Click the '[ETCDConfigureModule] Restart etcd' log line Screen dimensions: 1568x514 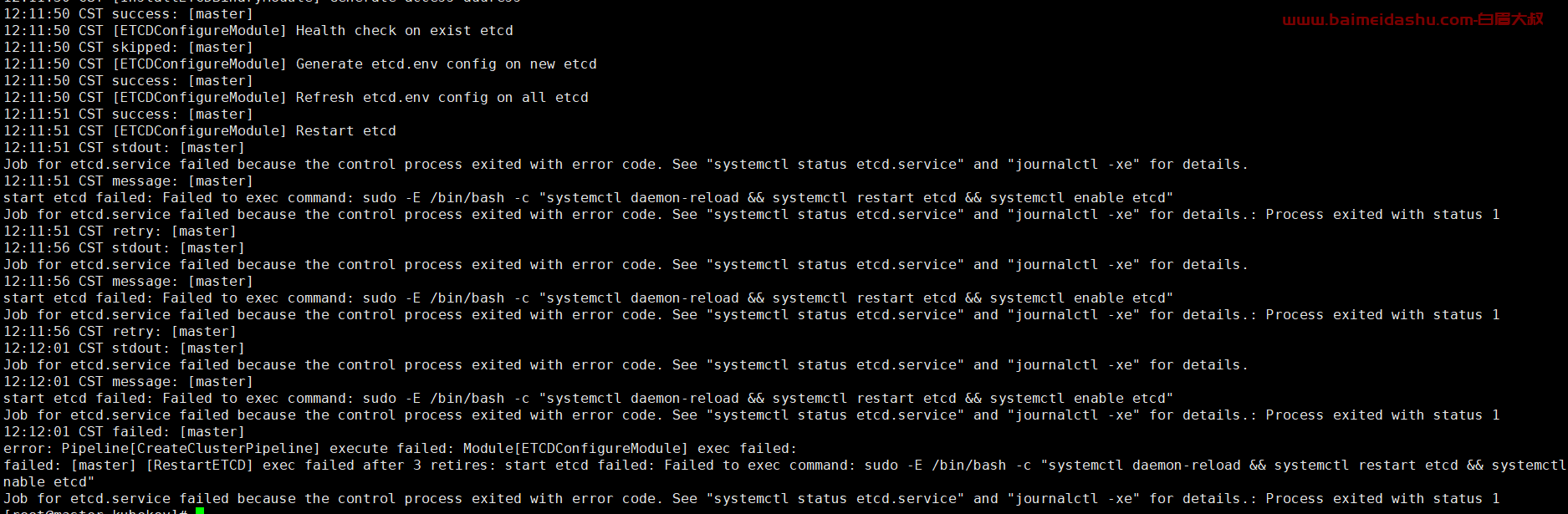254,131
